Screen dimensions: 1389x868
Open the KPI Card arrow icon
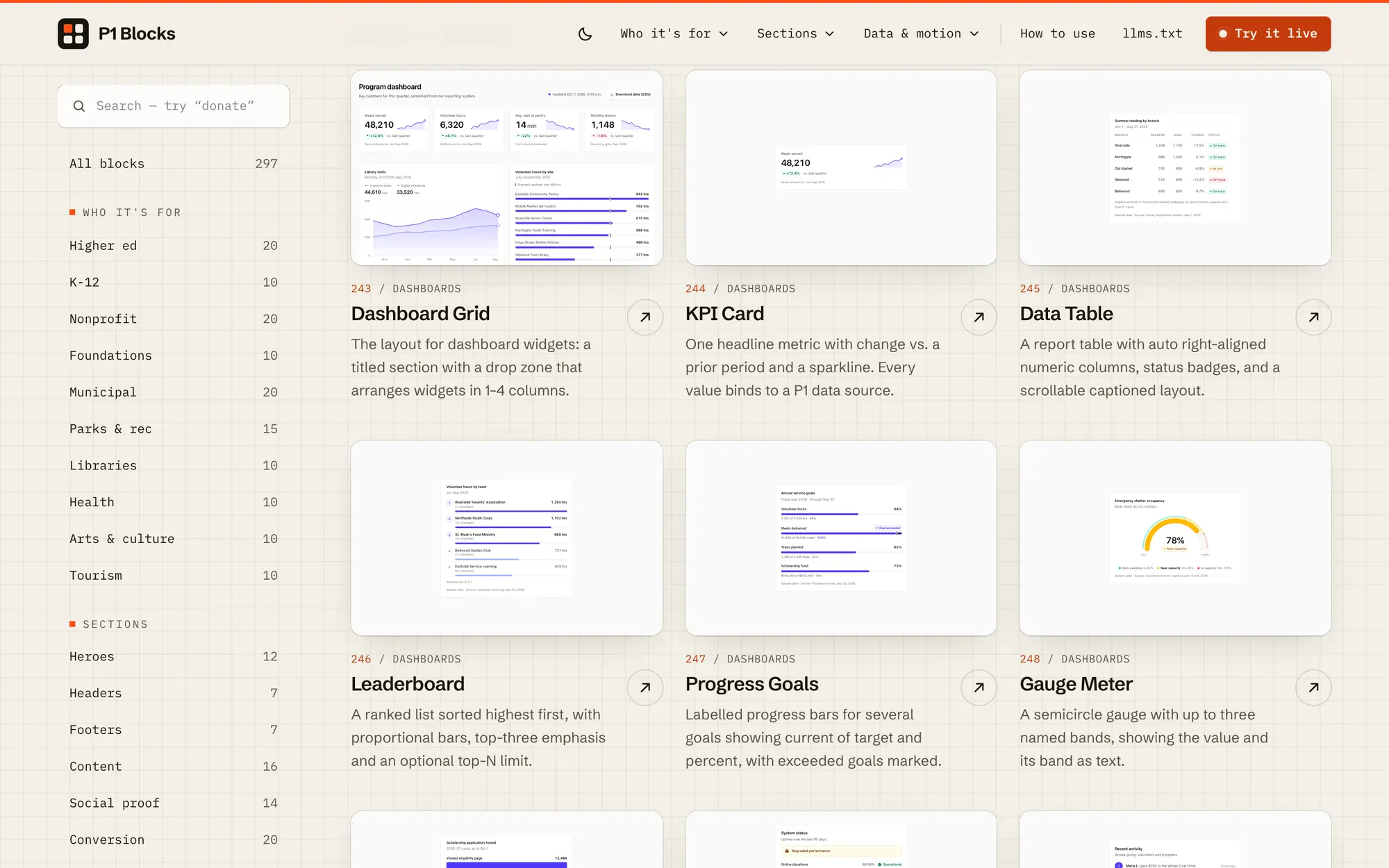coord(979,317)
